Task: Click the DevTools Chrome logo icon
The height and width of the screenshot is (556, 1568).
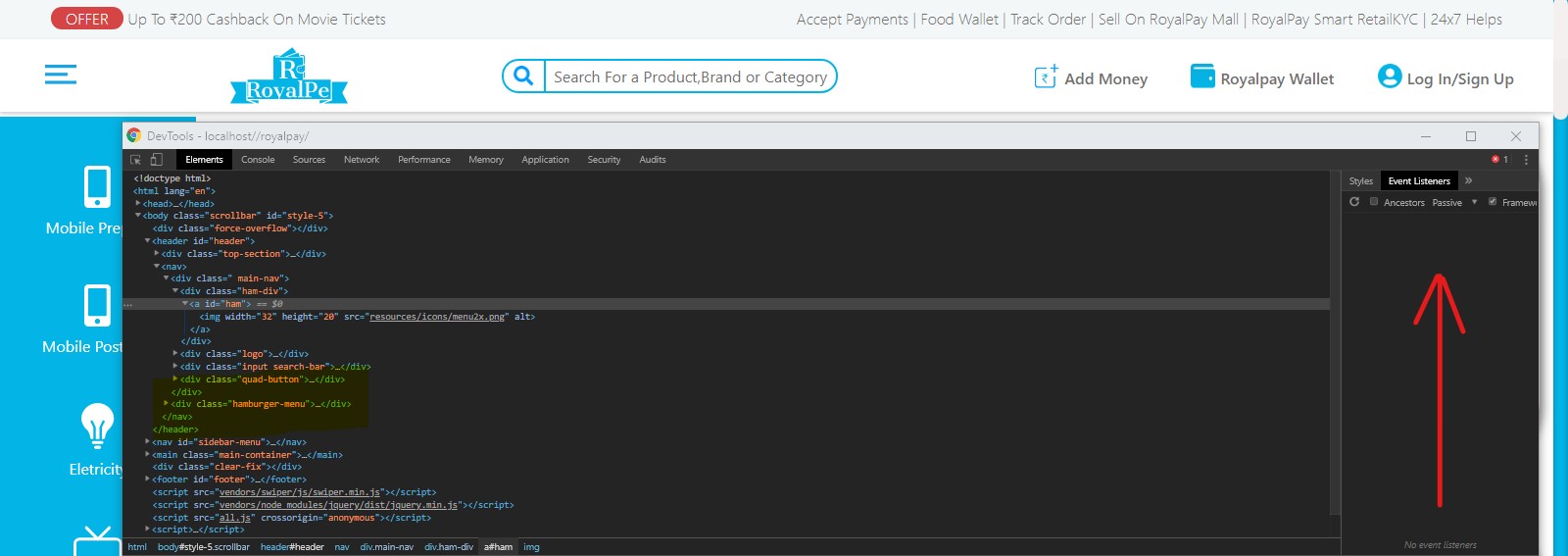Action: click(x=134, y=135)
